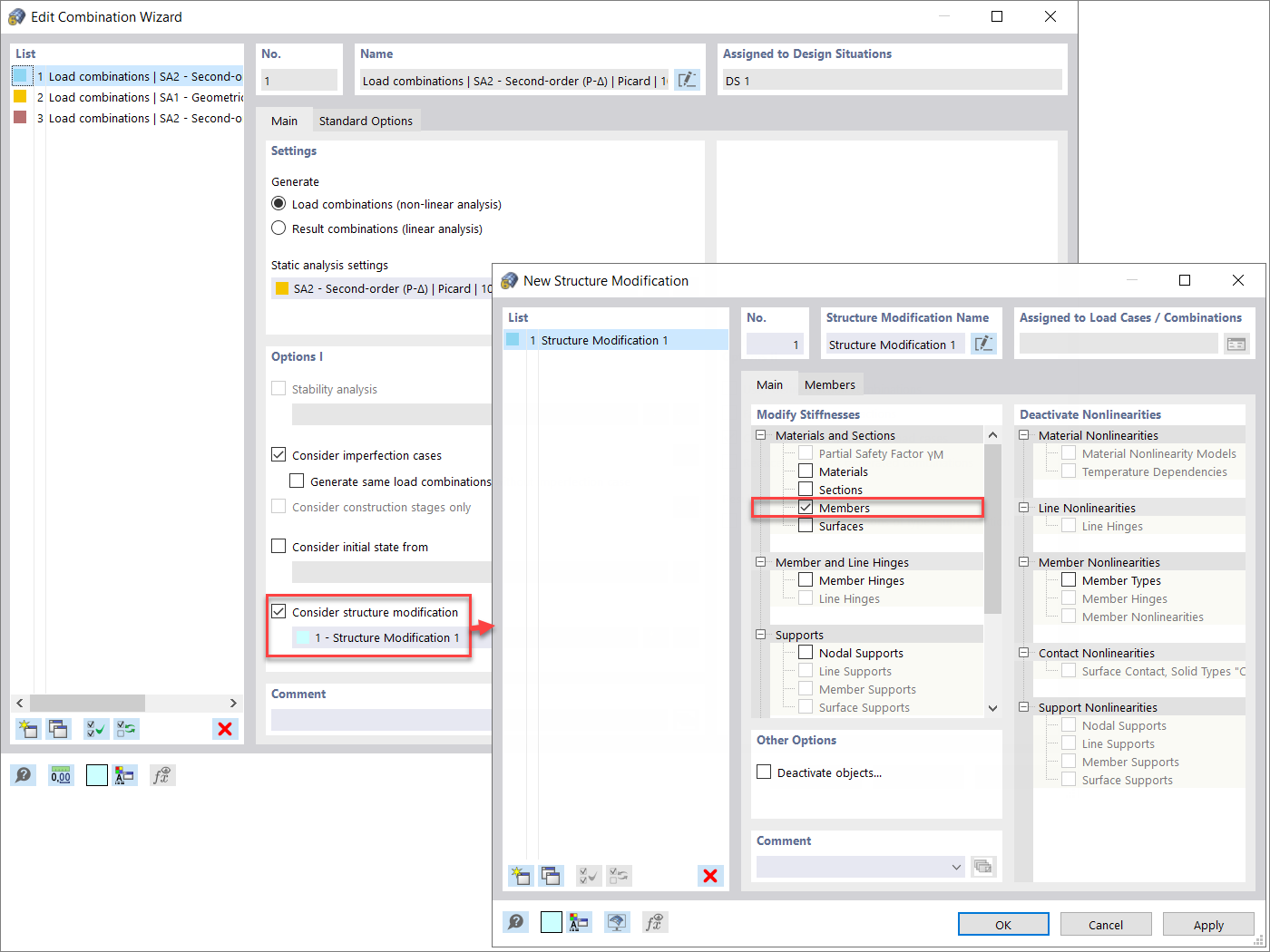Select Structure Modification 1 in the list

point(616,340)
